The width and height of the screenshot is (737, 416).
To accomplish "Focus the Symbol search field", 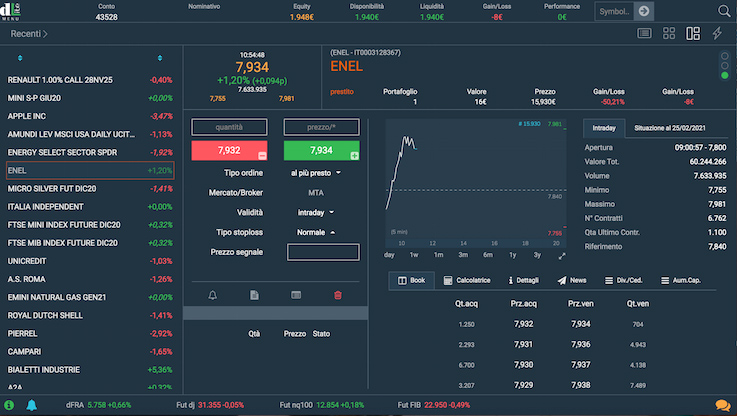I will [614, 11].
